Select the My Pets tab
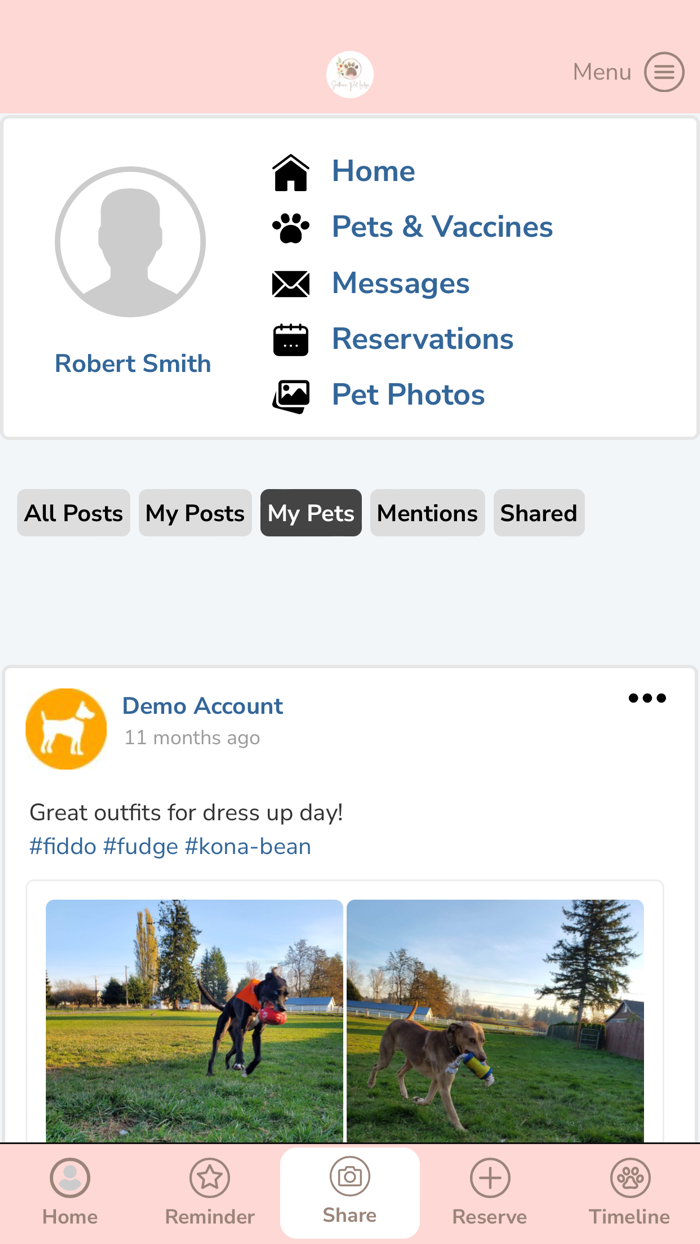 [311, 513]
